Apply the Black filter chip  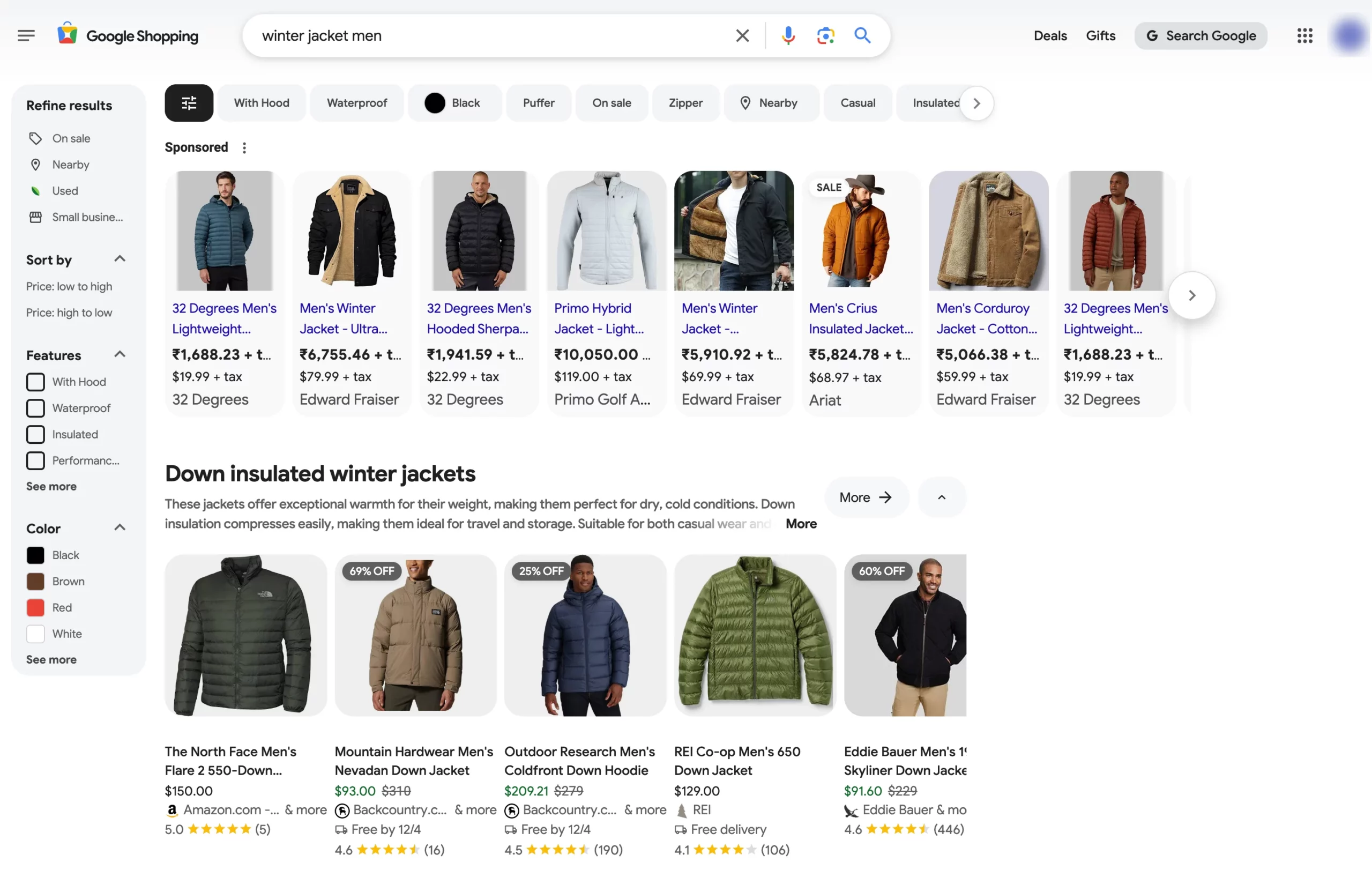(454, 103)
